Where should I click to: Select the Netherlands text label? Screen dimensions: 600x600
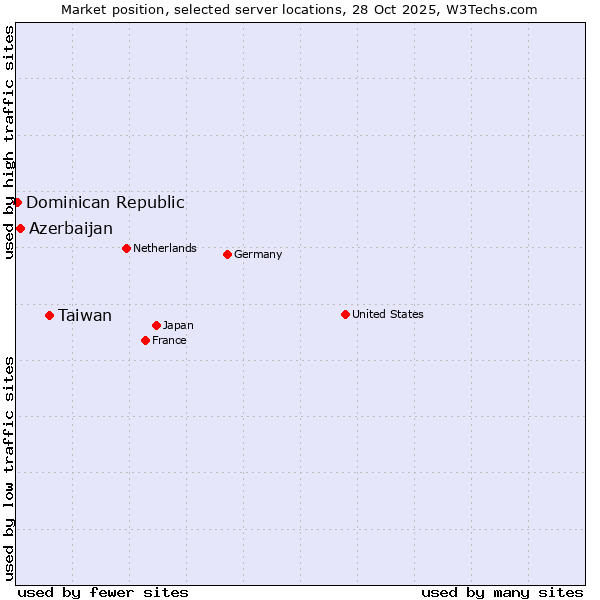165,248
